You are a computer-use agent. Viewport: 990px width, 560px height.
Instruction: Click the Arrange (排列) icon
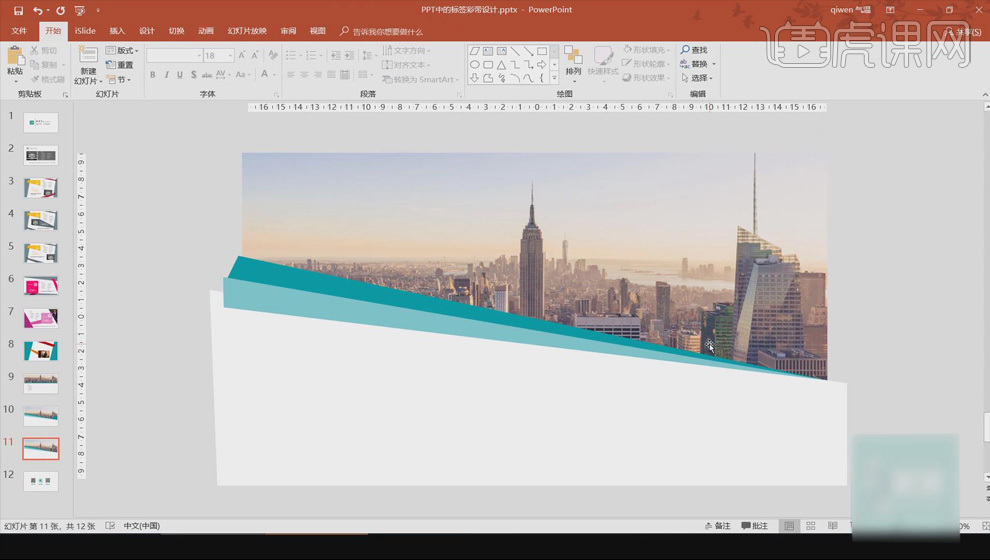[x=573, y=56]
